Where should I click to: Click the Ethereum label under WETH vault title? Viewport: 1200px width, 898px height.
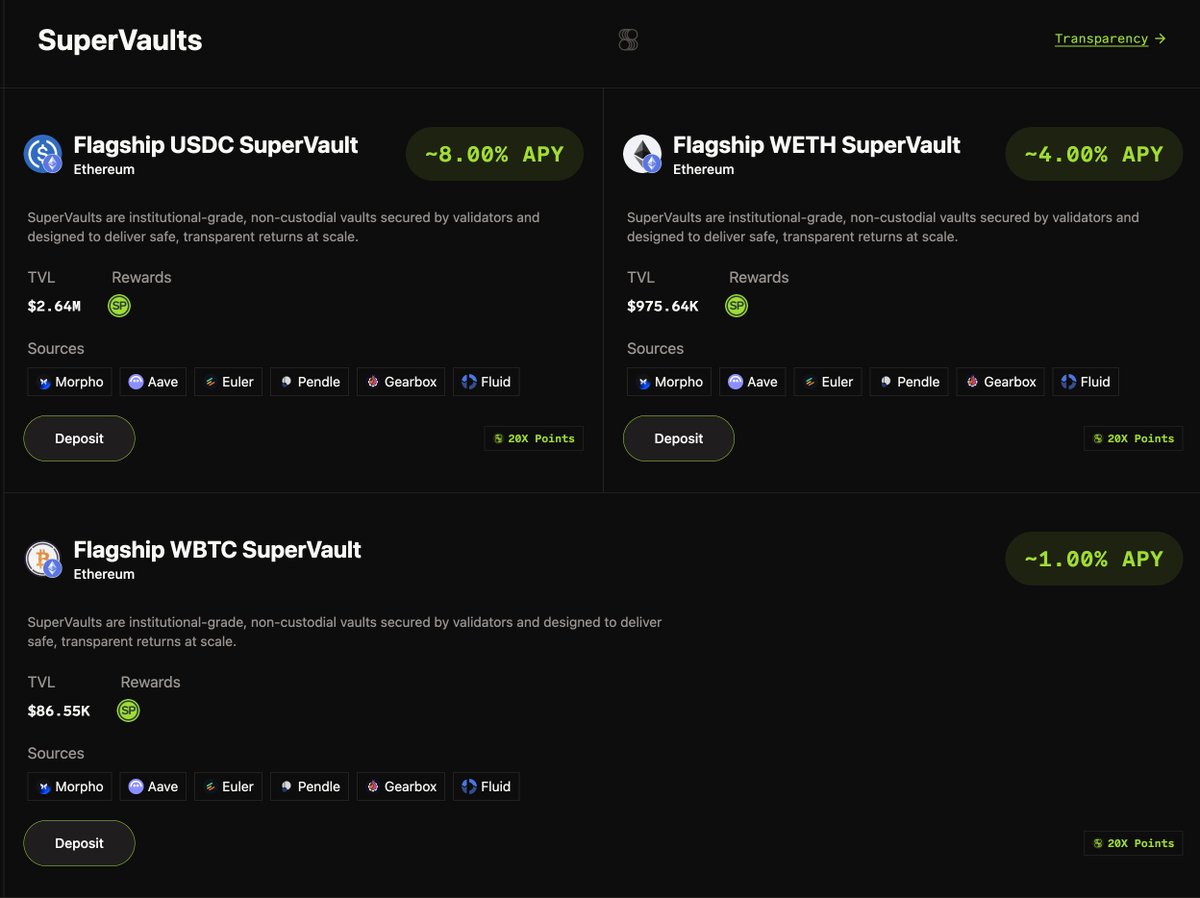[x=703, y=169]
